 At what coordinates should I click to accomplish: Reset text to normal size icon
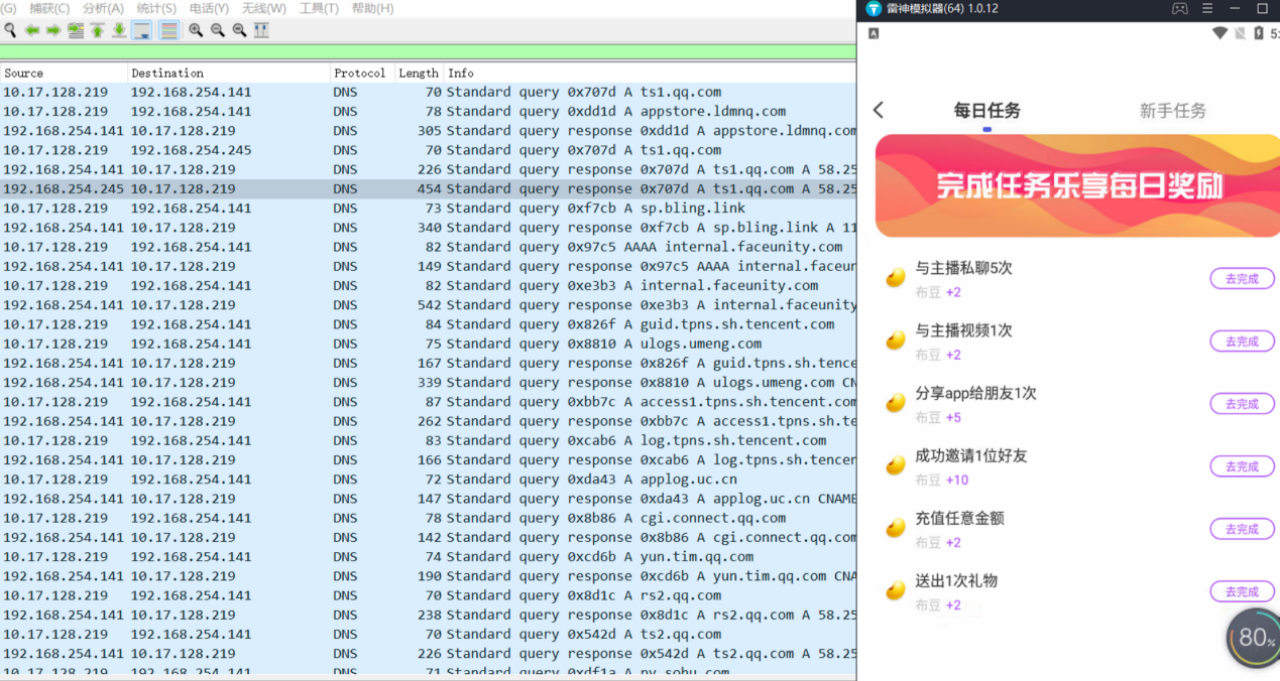tap(240, 30)
